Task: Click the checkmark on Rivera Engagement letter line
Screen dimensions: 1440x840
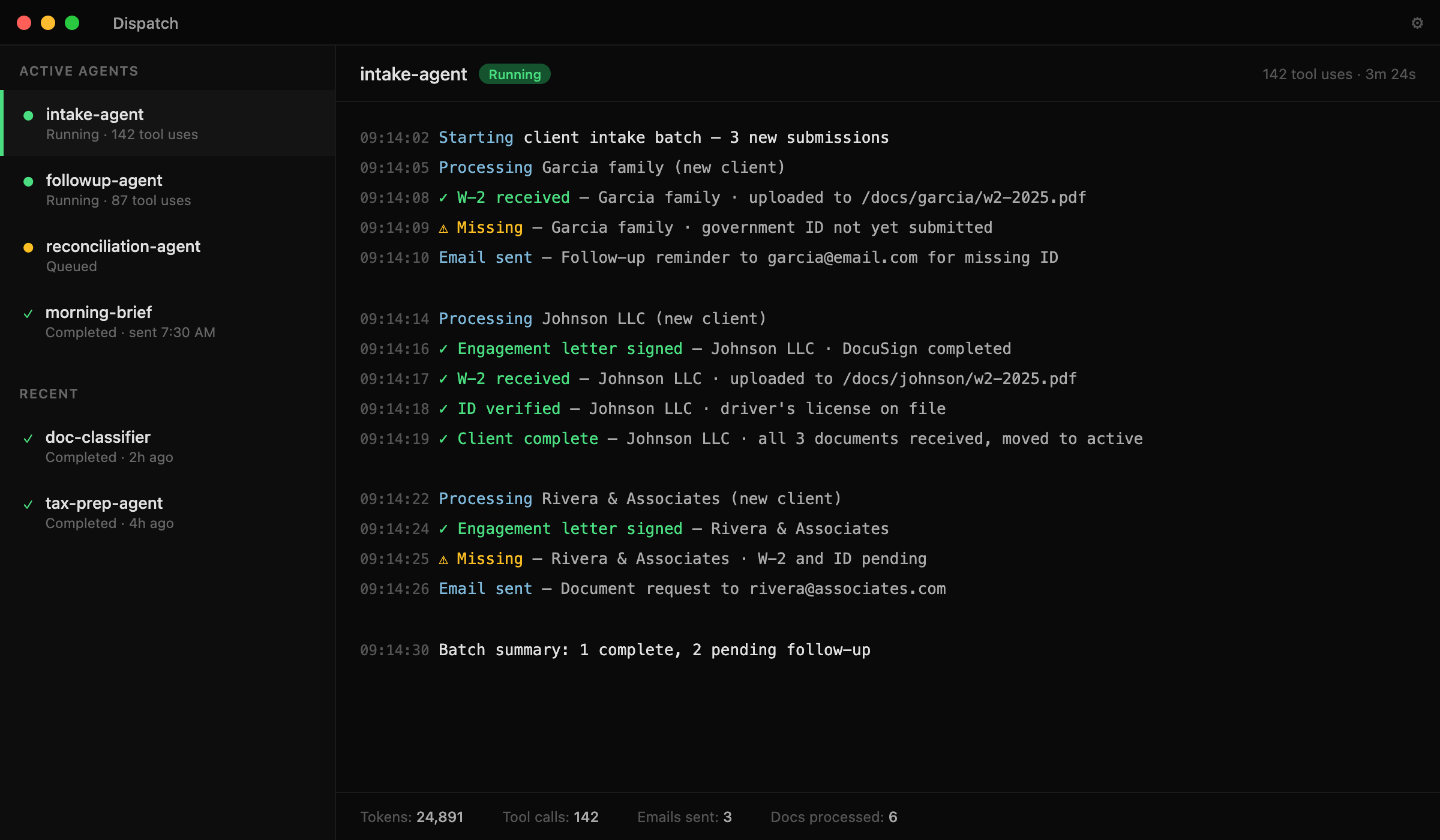Action: (x=443, y=529)
